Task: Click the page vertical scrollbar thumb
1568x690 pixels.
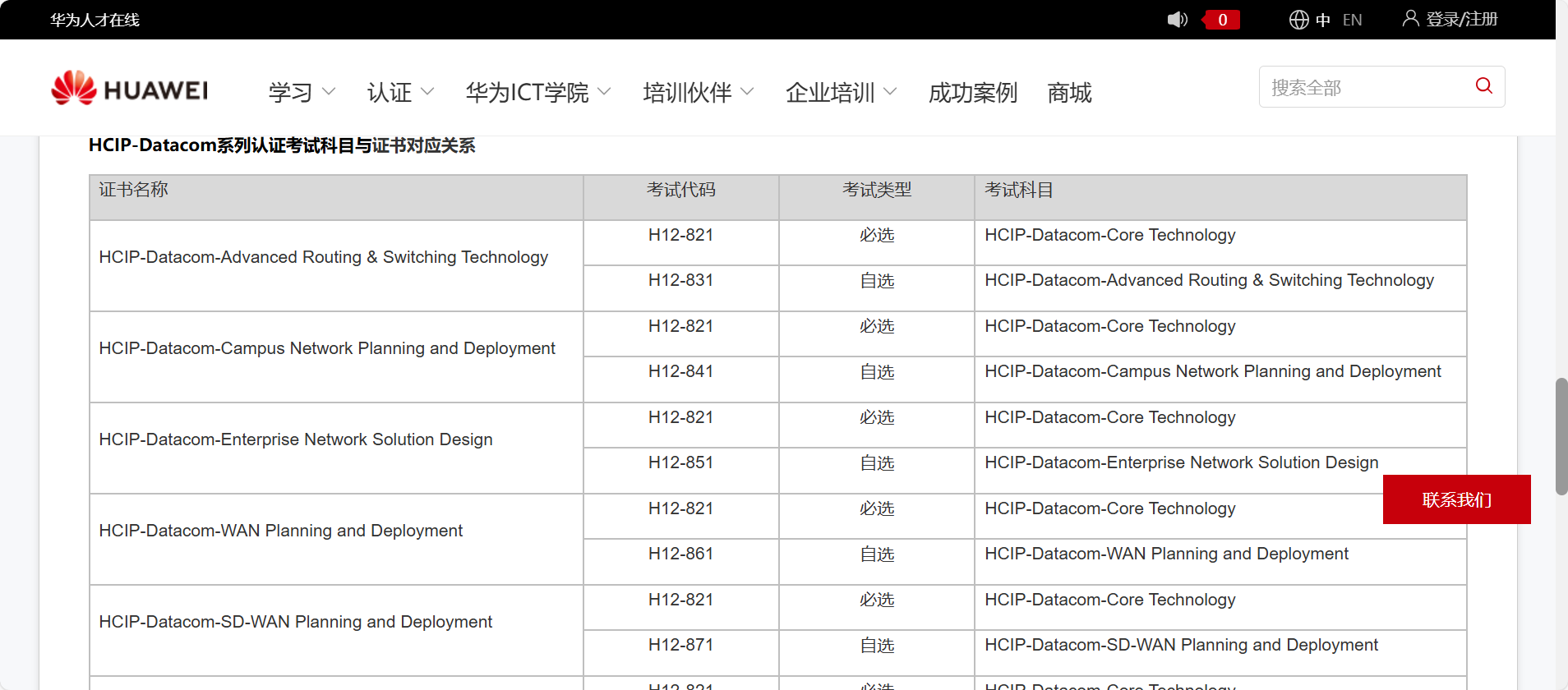Action: click(x=1561, y=436)
